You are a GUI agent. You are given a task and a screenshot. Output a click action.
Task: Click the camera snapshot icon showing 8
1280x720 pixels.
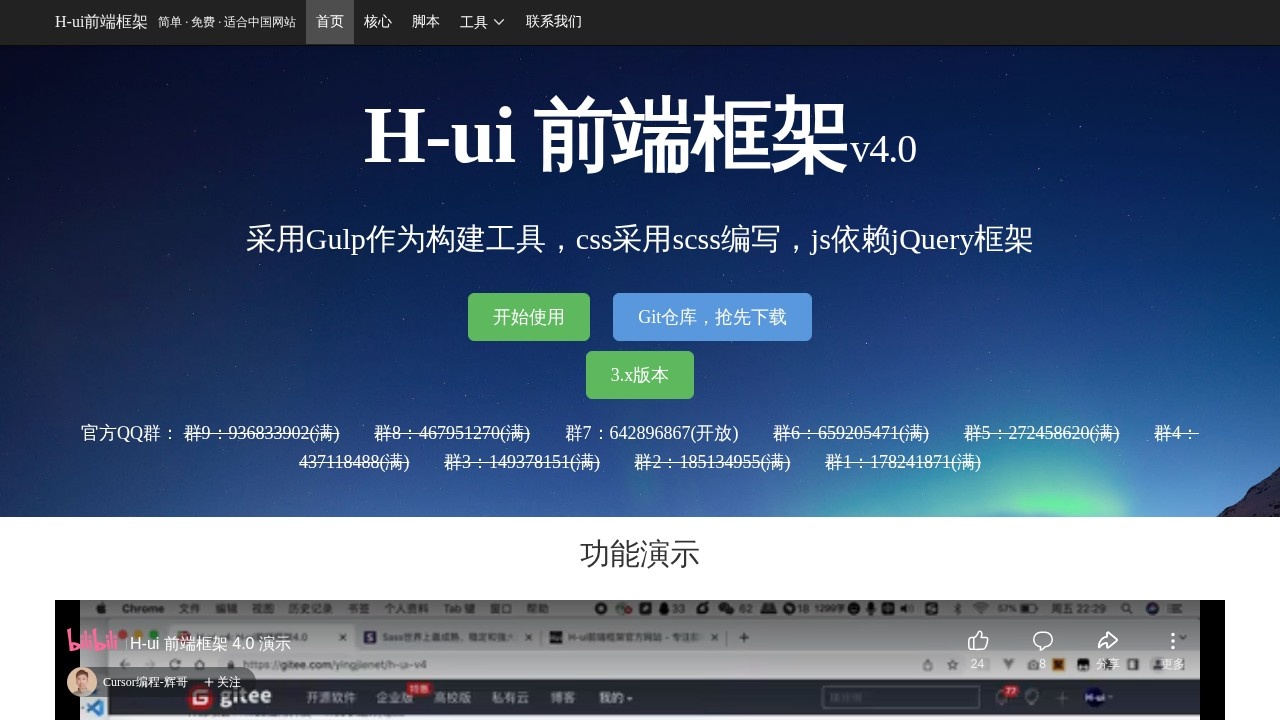[1035, 663]
